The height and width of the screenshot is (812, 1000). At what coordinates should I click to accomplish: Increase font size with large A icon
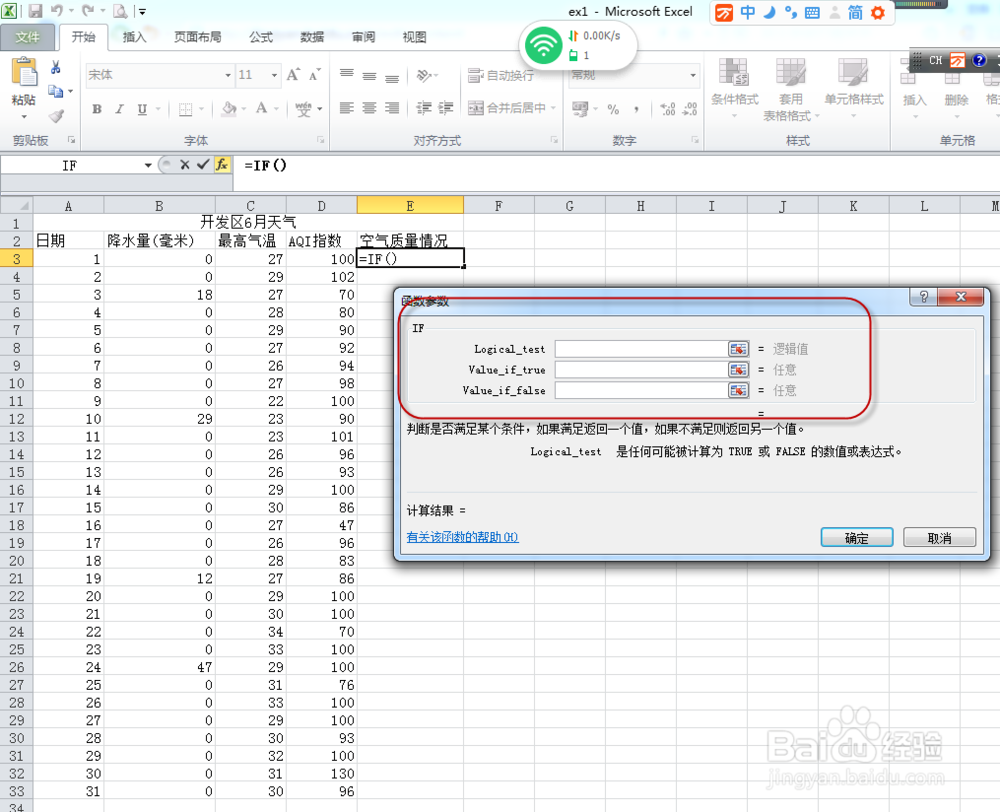[293, 75]
